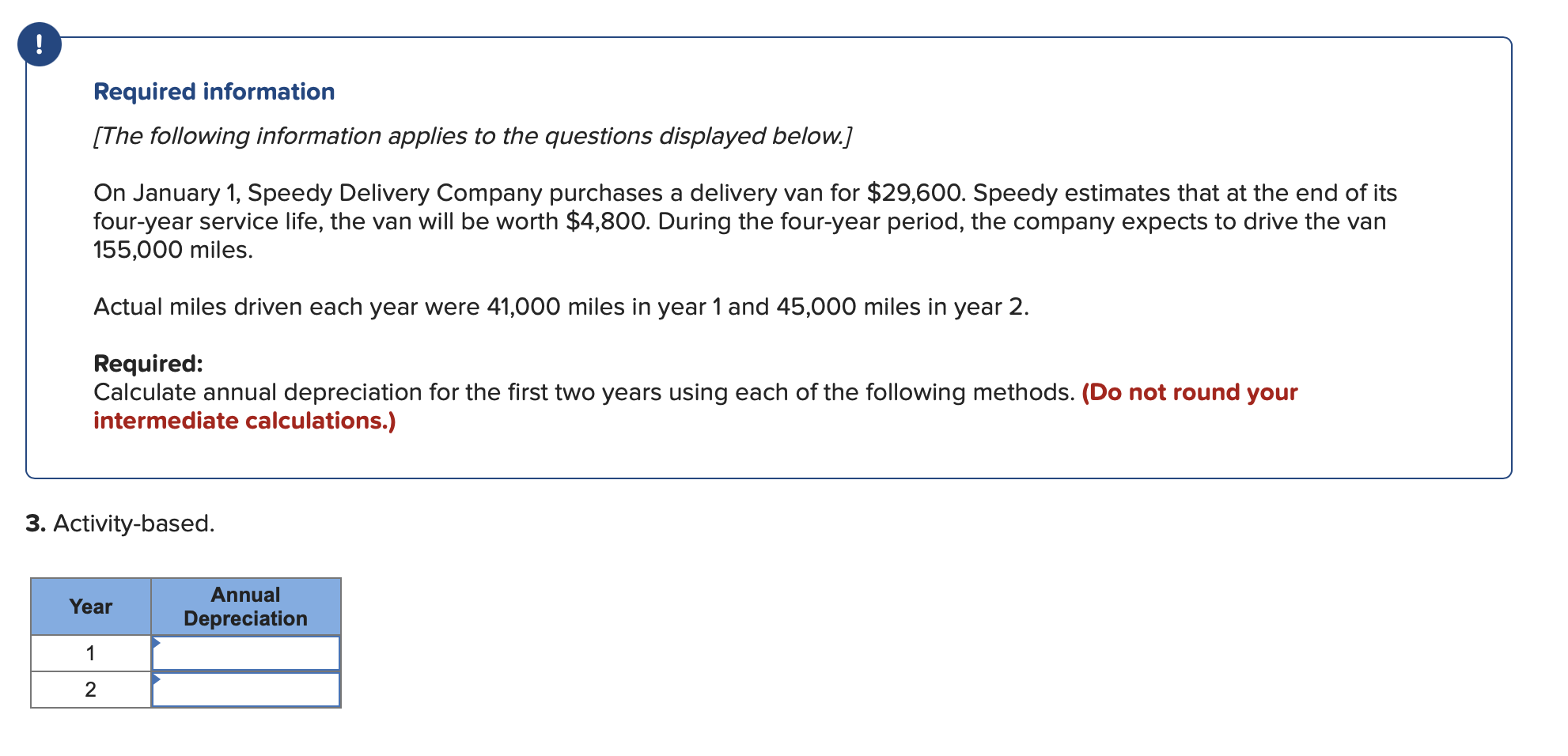Toggle selection of the Year 2 depreciation cell
The width and height of the screenshot is (1568, 756).
point(247,690)
